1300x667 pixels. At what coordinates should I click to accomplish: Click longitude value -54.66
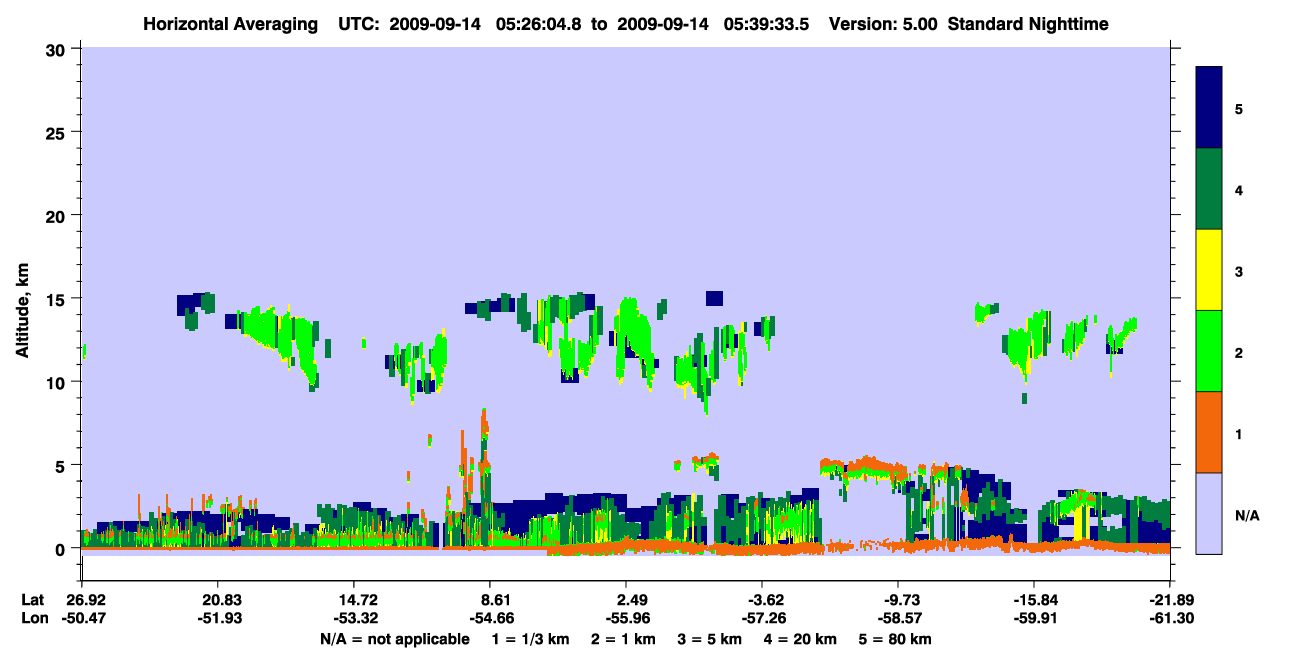tap(490, 618)
